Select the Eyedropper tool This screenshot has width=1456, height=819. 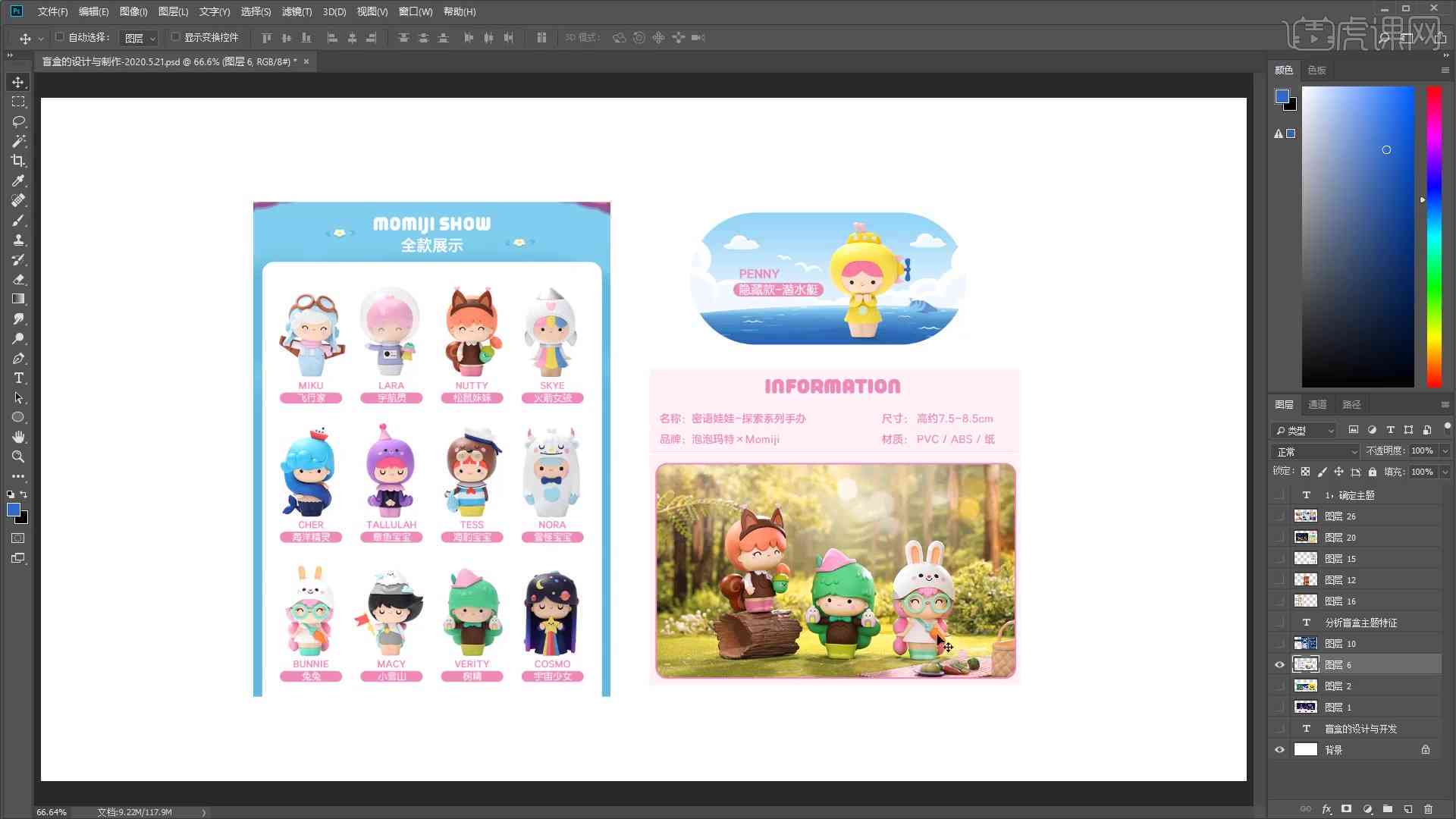coord(18,180)
